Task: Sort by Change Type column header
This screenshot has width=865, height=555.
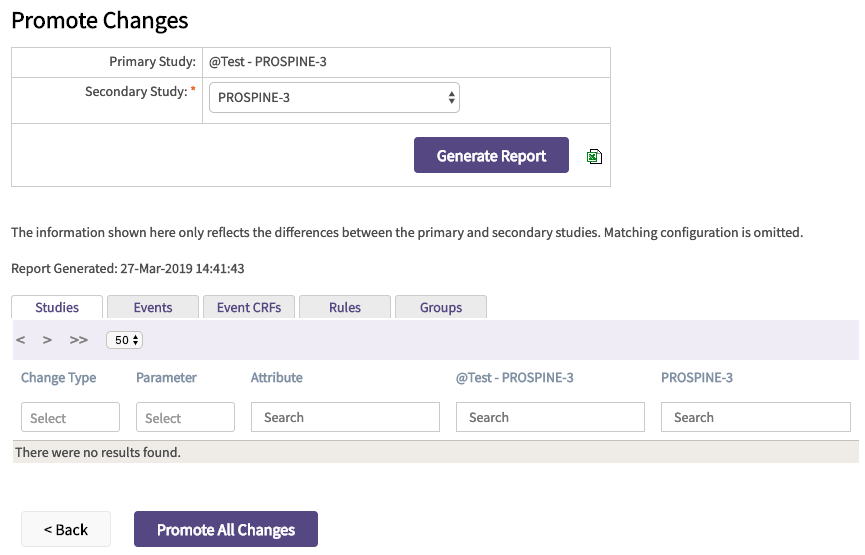Action: tap(58, 377)
